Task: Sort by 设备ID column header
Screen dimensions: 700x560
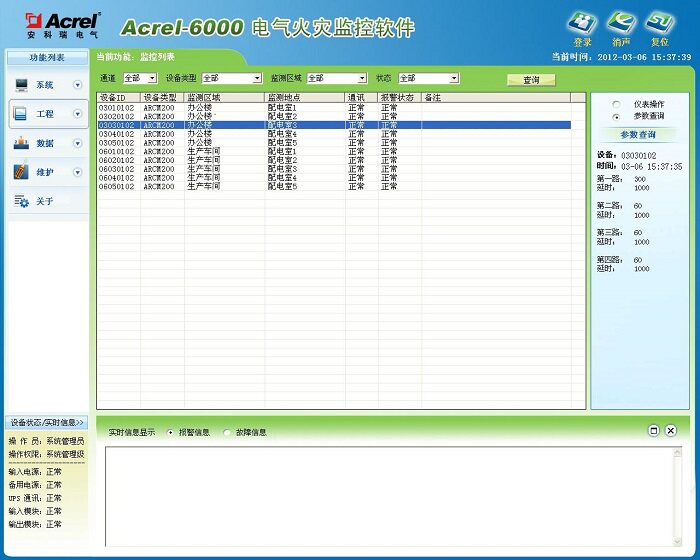Action: pyautogui.click(x=119, y=97)
